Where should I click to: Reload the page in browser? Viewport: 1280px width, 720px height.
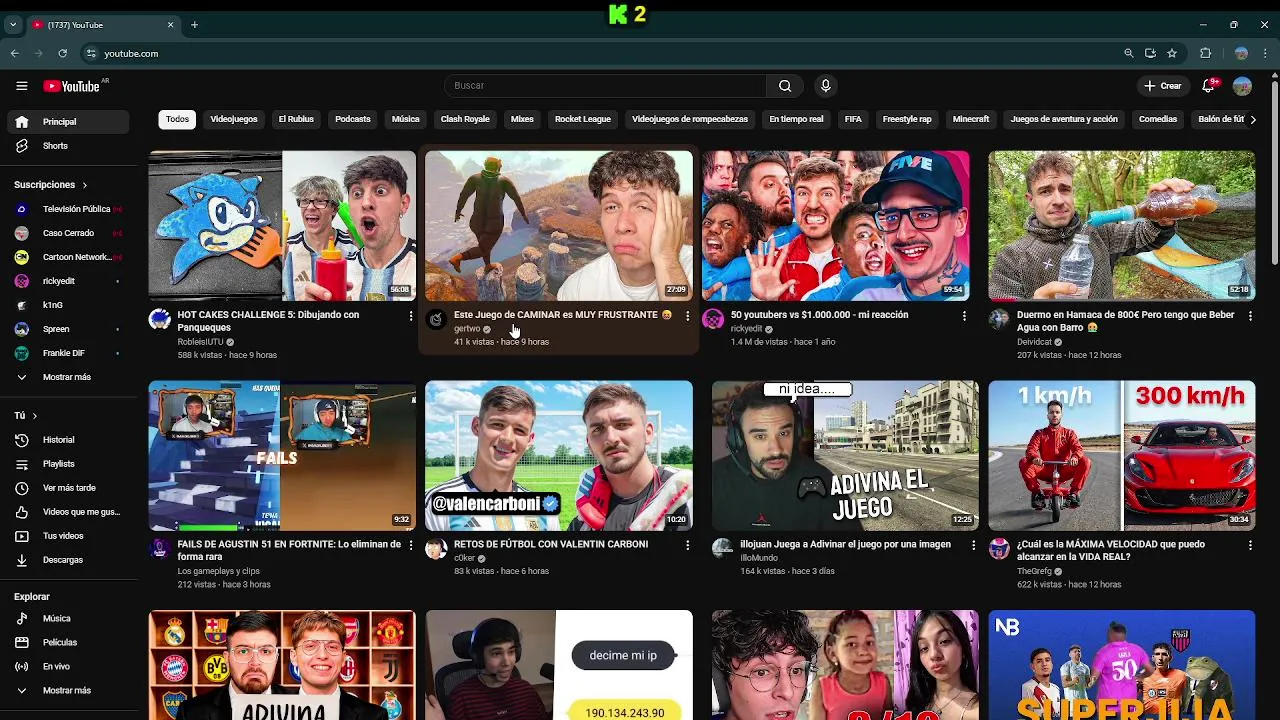pyautogui.click(x=62, y=53)
